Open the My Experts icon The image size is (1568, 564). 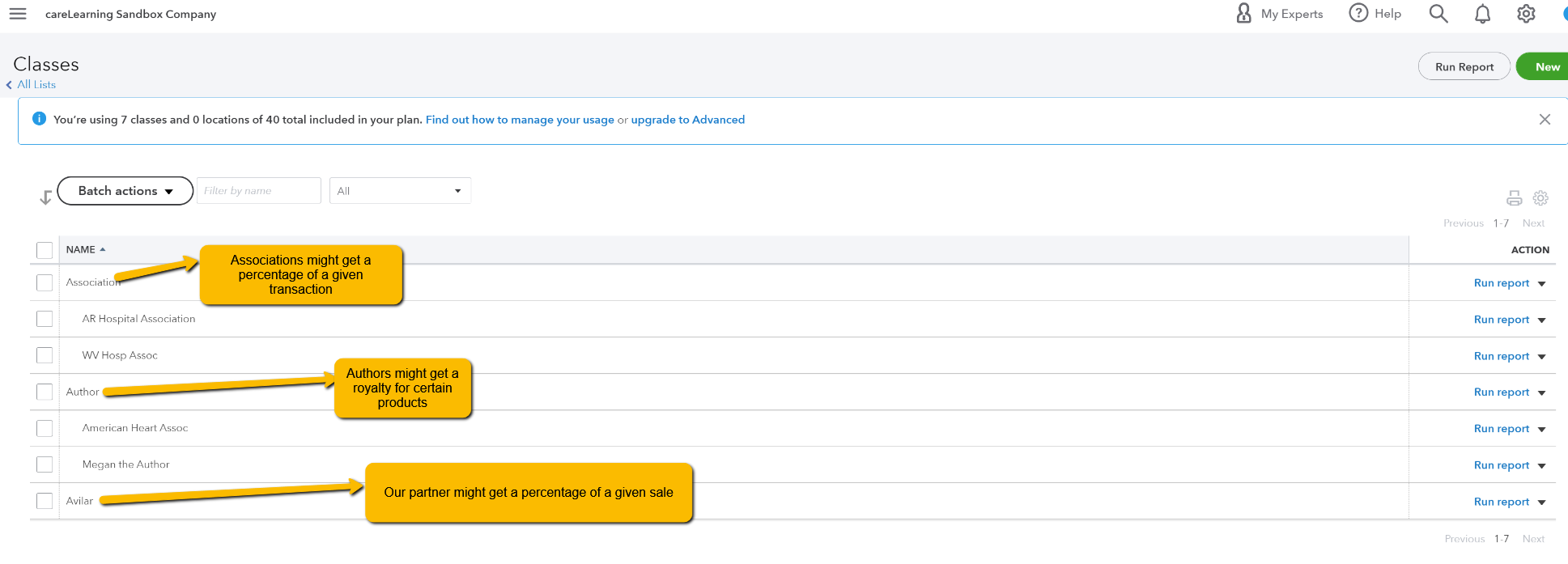coord(1244,13)
